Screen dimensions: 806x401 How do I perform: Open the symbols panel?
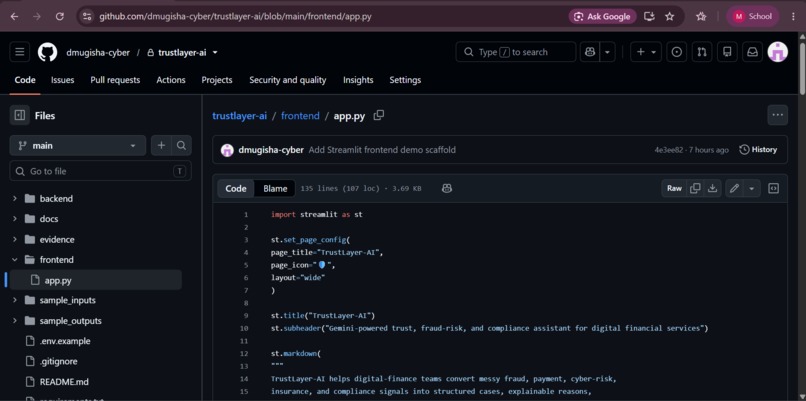tap(773, 188)
